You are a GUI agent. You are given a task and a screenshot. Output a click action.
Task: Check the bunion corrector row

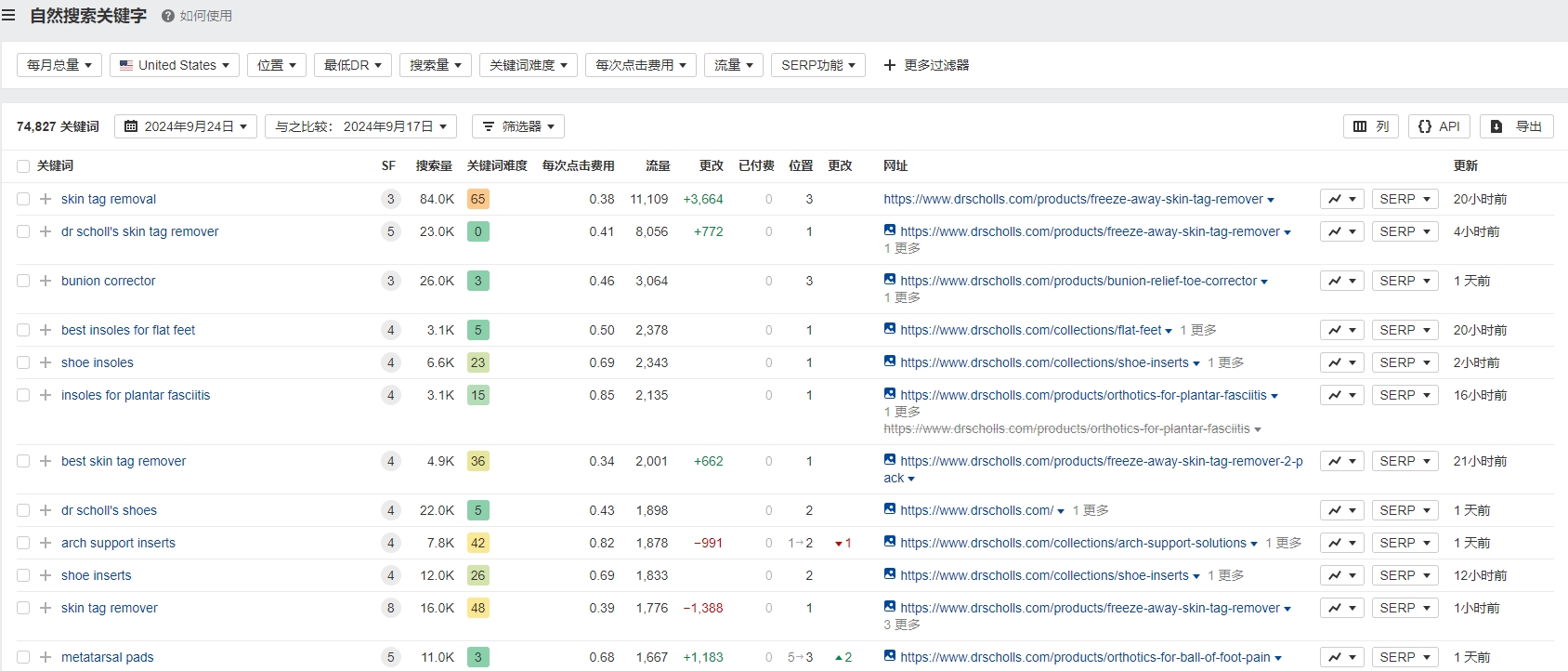pos(23,281)
